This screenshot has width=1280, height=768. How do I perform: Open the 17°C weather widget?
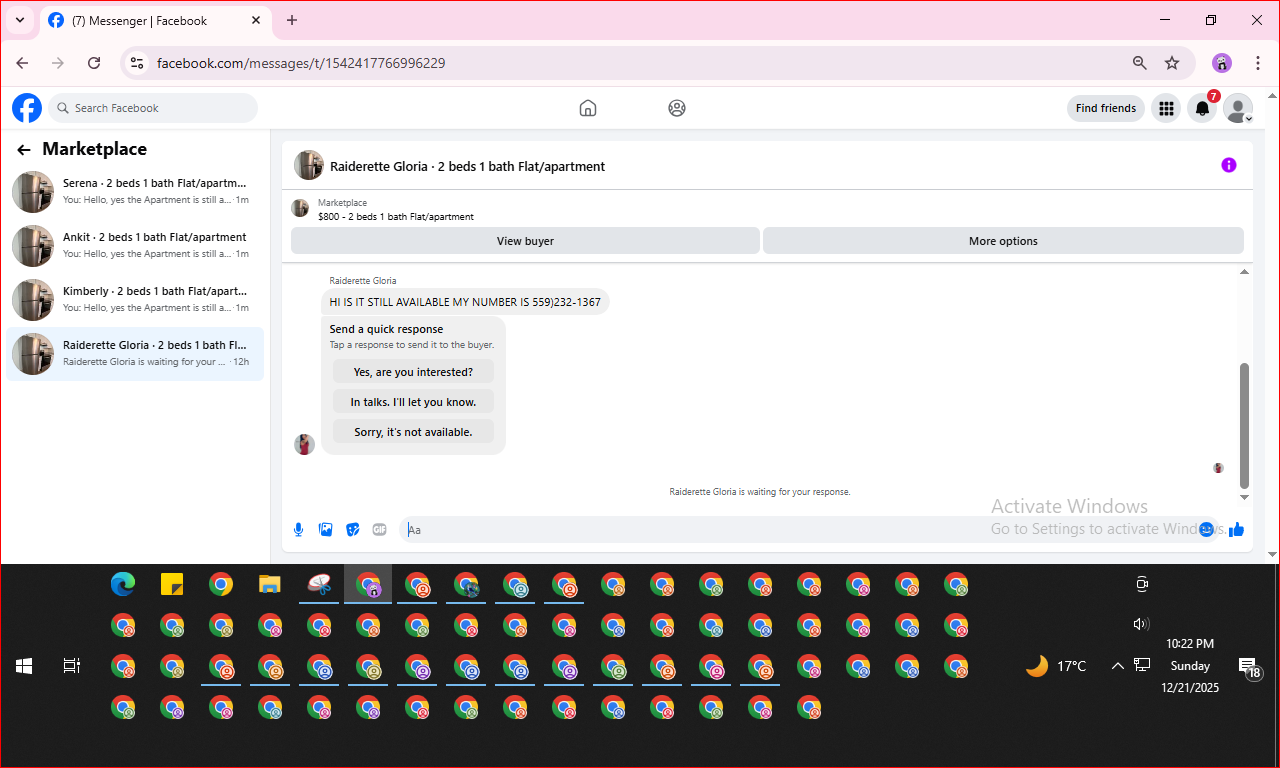pyautogui.click(x=1056, y=666)
